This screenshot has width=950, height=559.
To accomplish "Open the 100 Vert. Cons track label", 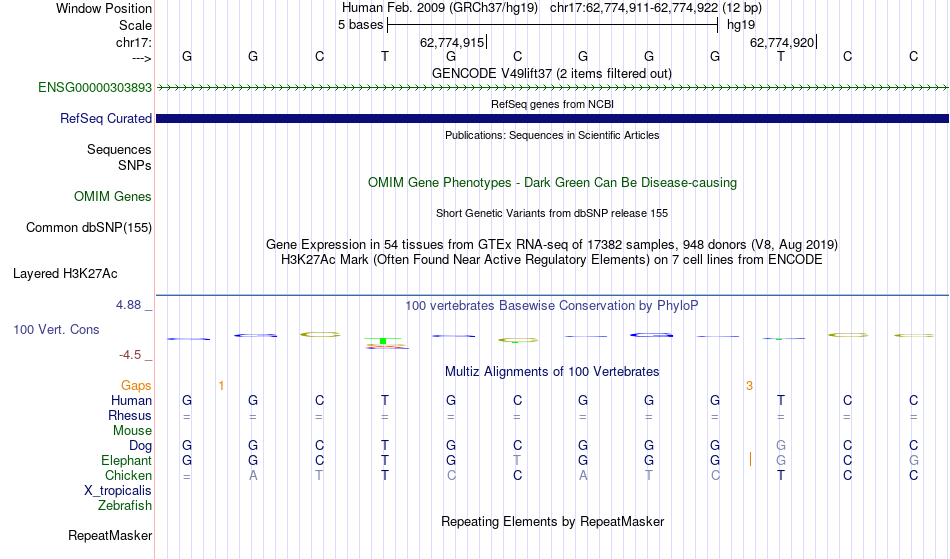I will coord(56,329).
